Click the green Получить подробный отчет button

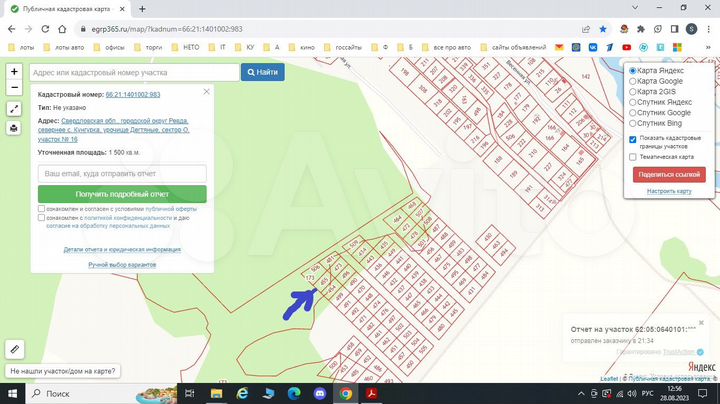click(122, 194)
